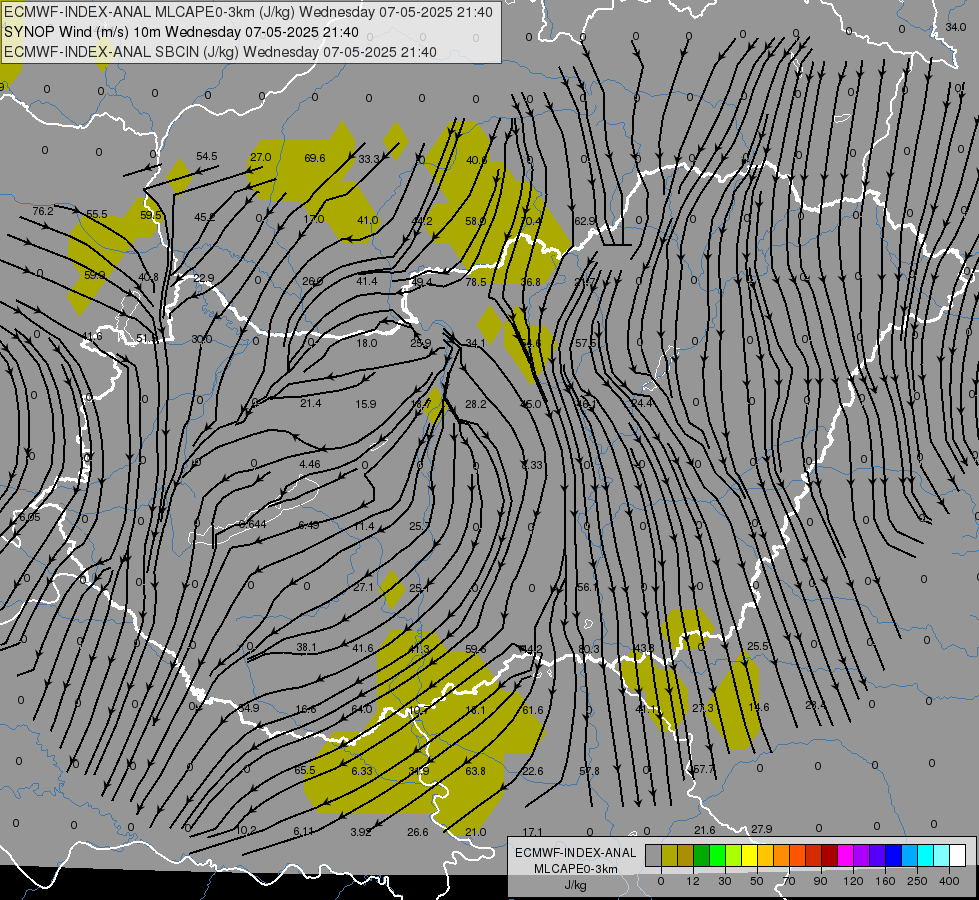
Task: Click the olive swatch above legend value 0
Action: click(669, 855)
